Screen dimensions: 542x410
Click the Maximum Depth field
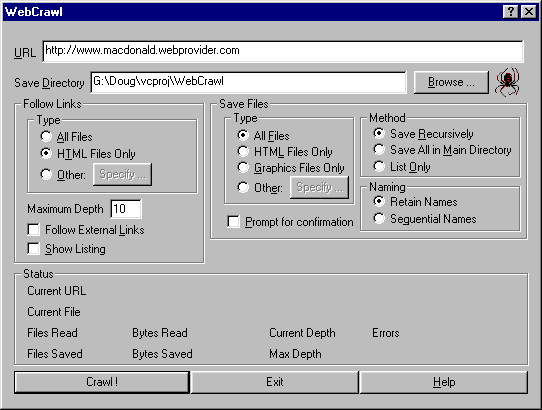[x=126, y=209]
